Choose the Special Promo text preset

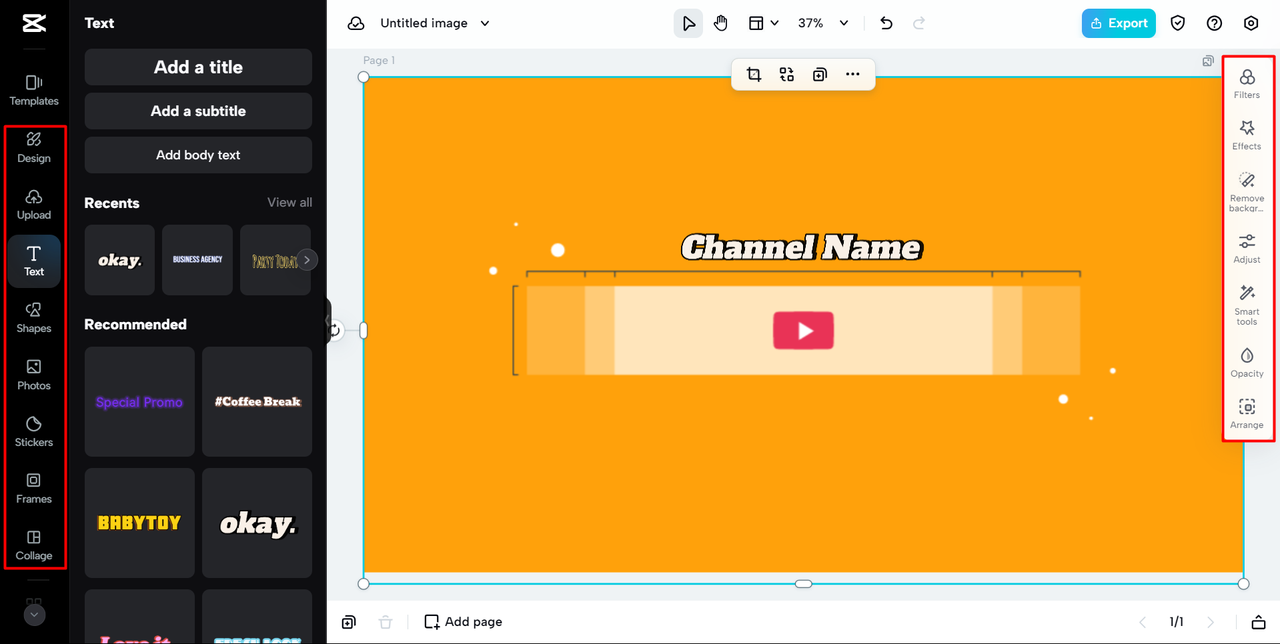(139, 402)
